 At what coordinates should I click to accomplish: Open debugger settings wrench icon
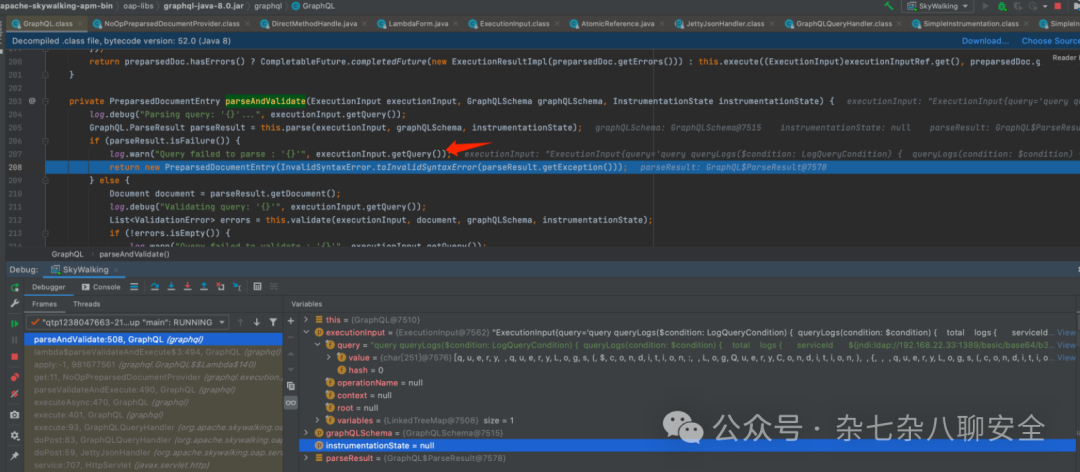click(x=14, y=304)
